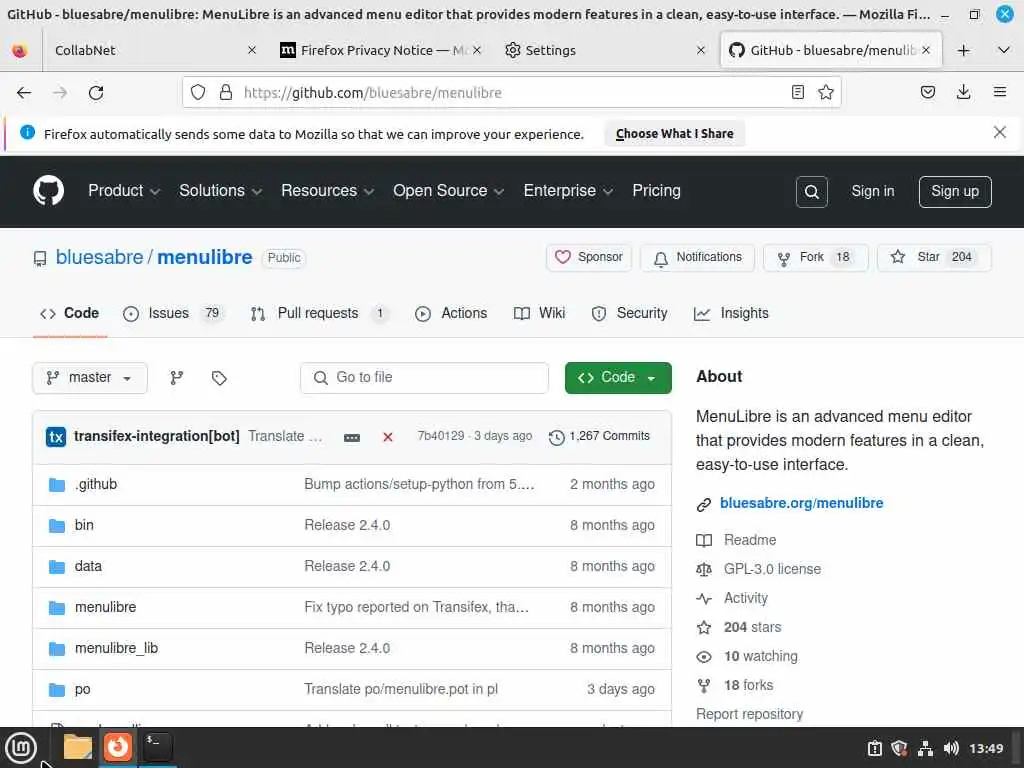Expand the Resources dropdown menu
Image resolution: width=1024 pixels, height=768 pixels.
click(328, 191)
